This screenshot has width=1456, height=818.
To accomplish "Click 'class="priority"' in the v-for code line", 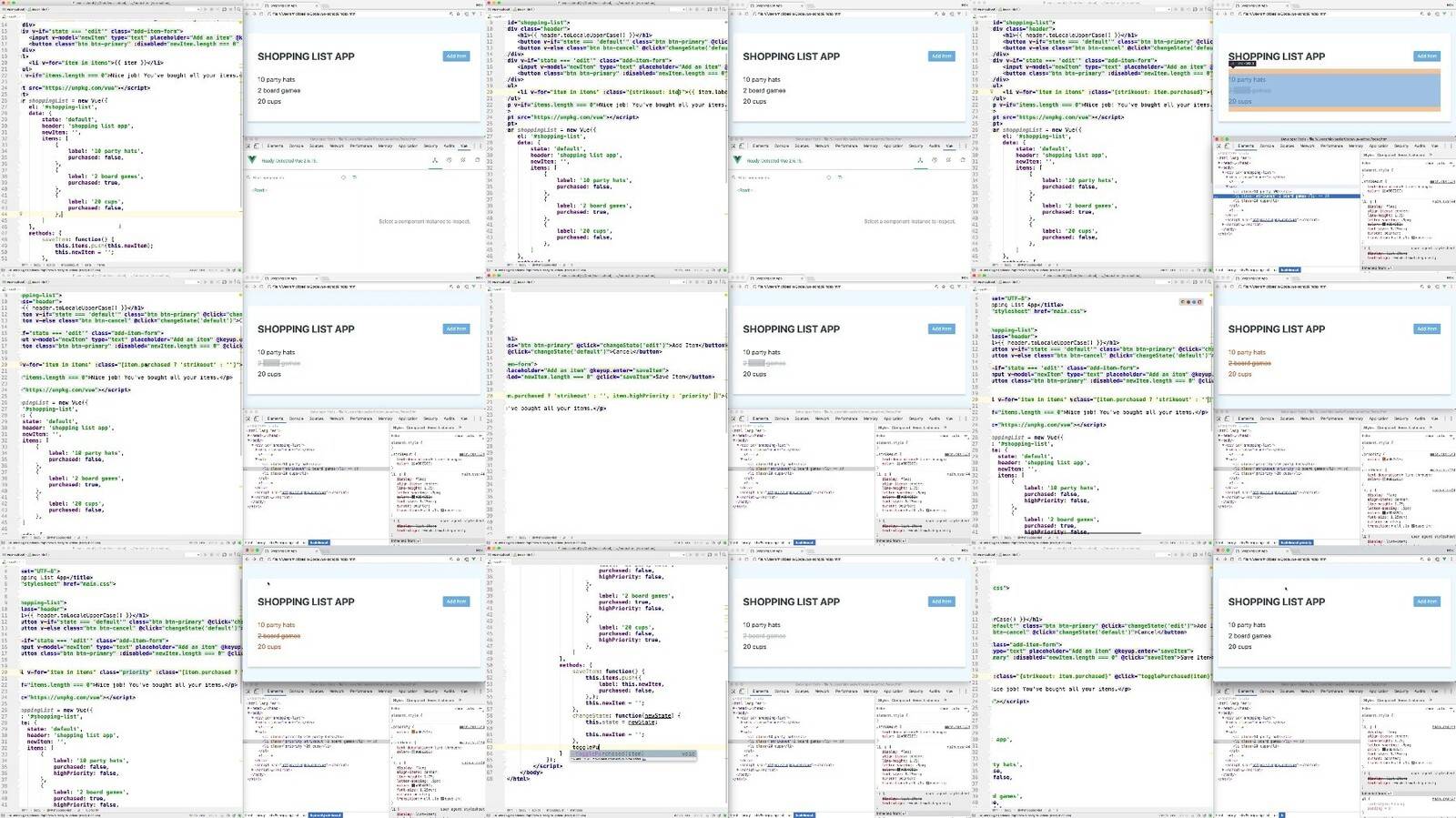I will tap(126, 672).
